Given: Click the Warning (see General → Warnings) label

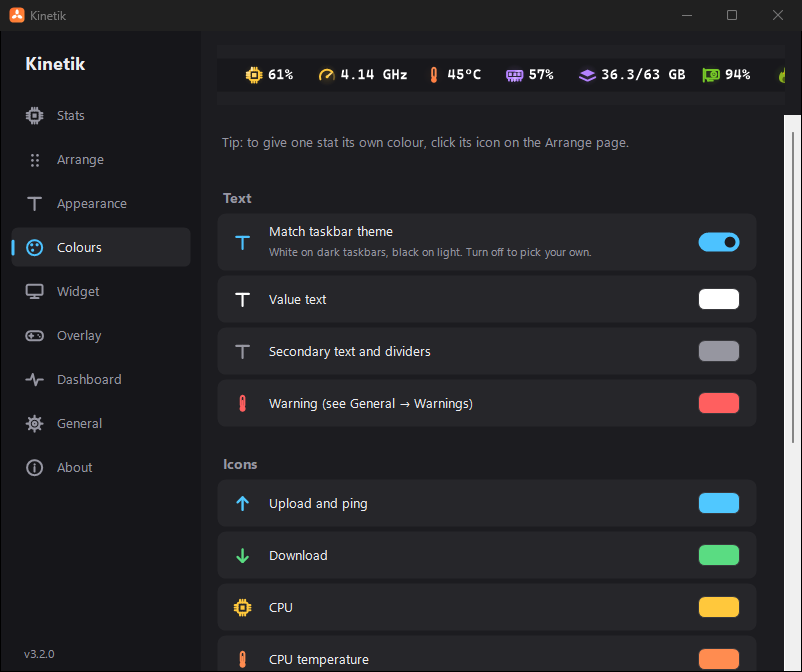Looking at the screenshot, I should click(x=371, y=404).
